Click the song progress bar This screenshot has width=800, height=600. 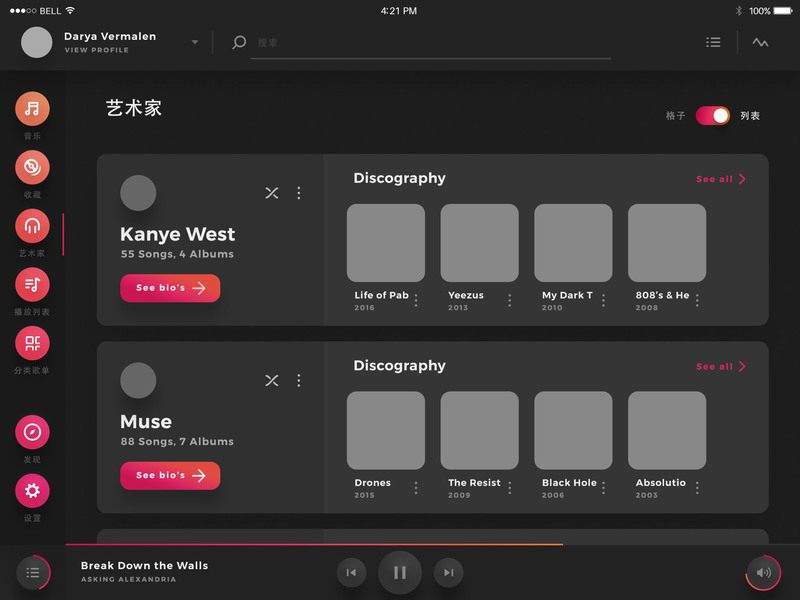click(433, 545)
